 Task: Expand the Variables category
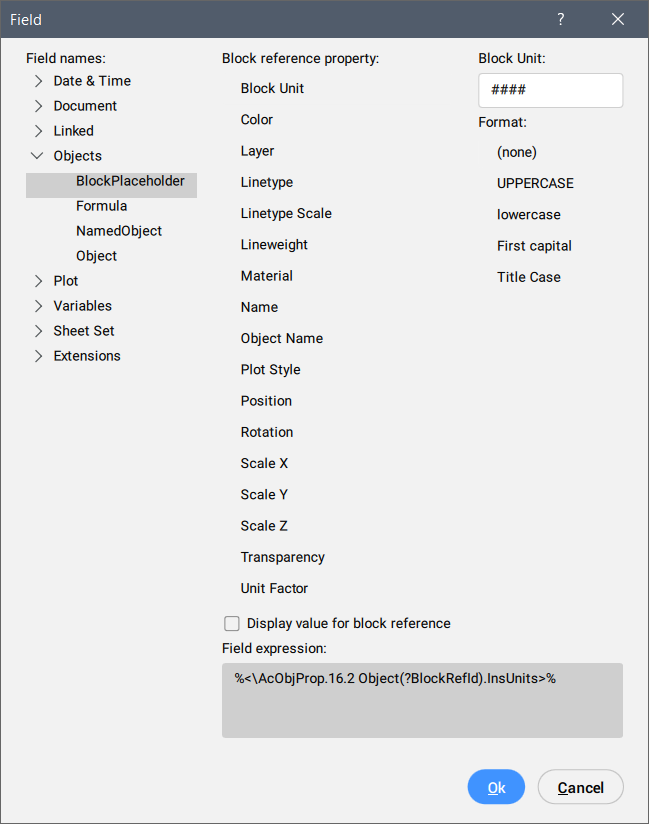click(x=38, y=306)
